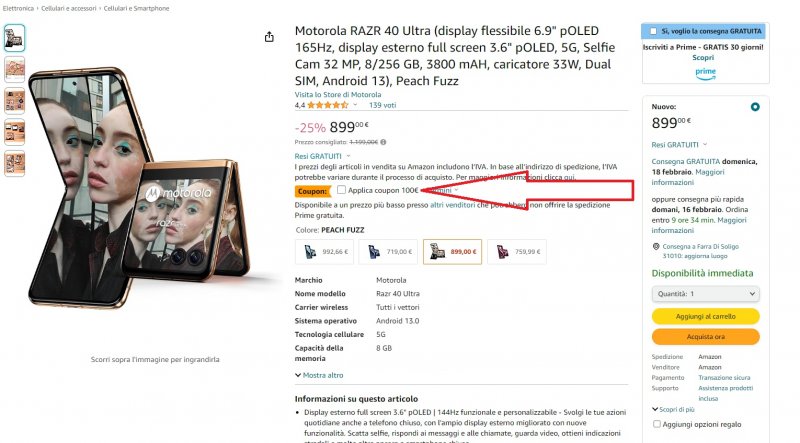Select the first product thumbnail image
The image size is (800, 443).
[x=15, y=37]
